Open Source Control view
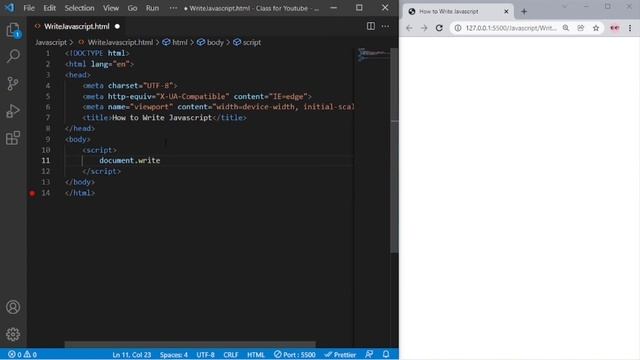Screen dimensions: 640x360 [x=13, y=84]
